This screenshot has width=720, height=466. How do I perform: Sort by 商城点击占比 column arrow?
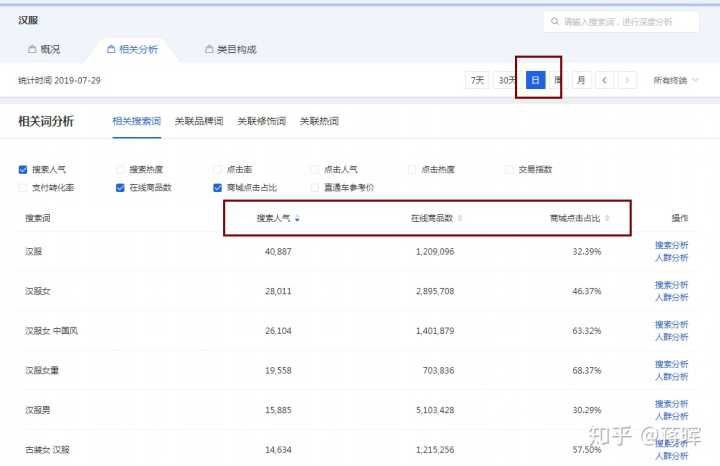click(607, 218)
